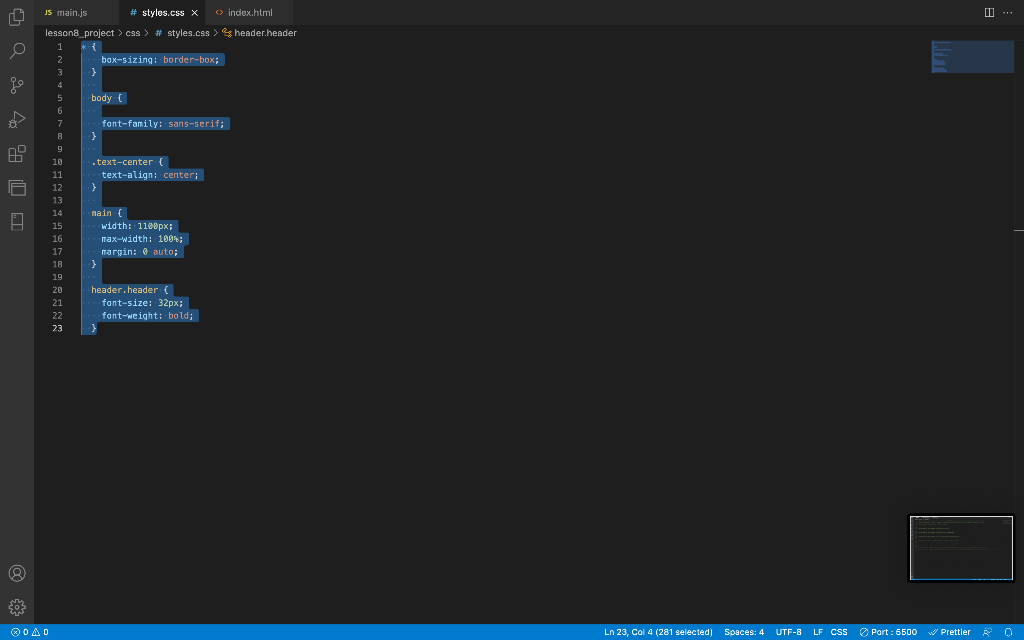1024x640 pixels.
Task: Click the errors and warnings status indicator
Action: point(26,632)
